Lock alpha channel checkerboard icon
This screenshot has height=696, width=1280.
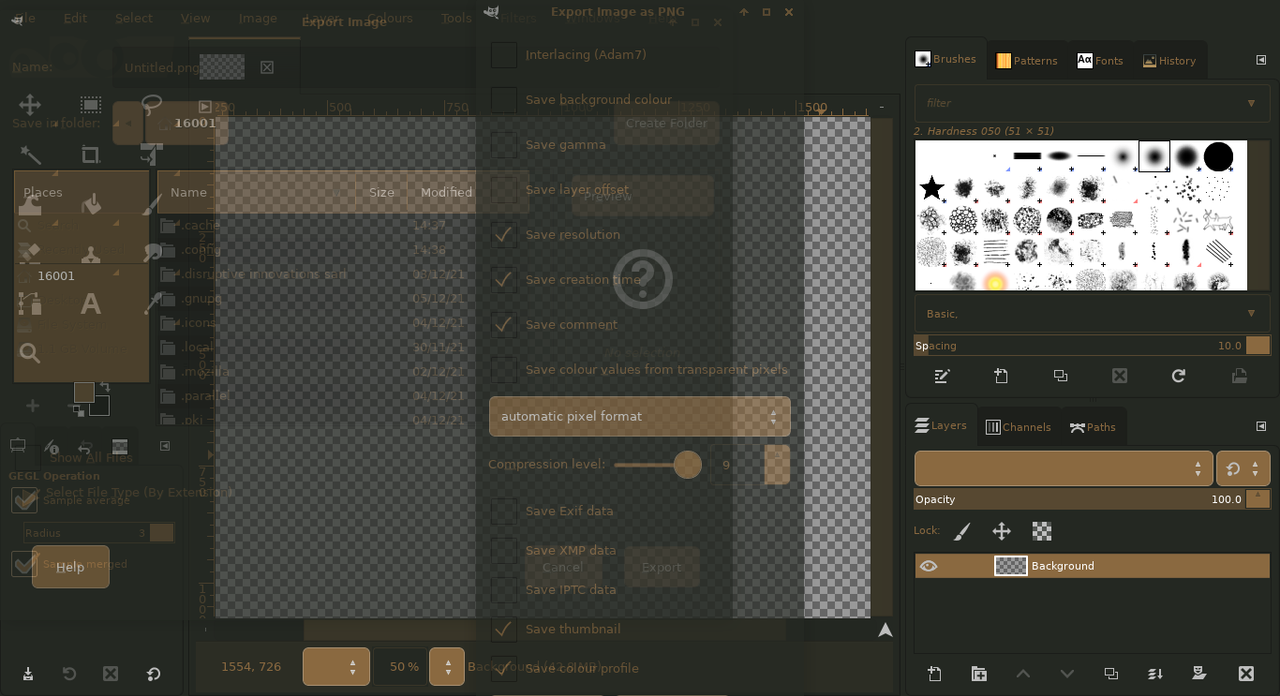click(x=1042, y=531)
